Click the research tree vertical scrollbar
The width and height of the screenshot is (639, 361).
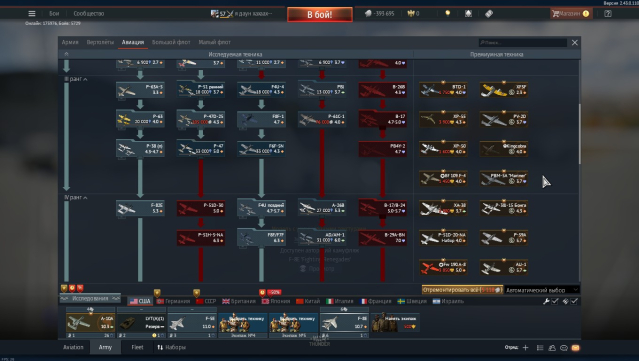[x=579, y=134]
